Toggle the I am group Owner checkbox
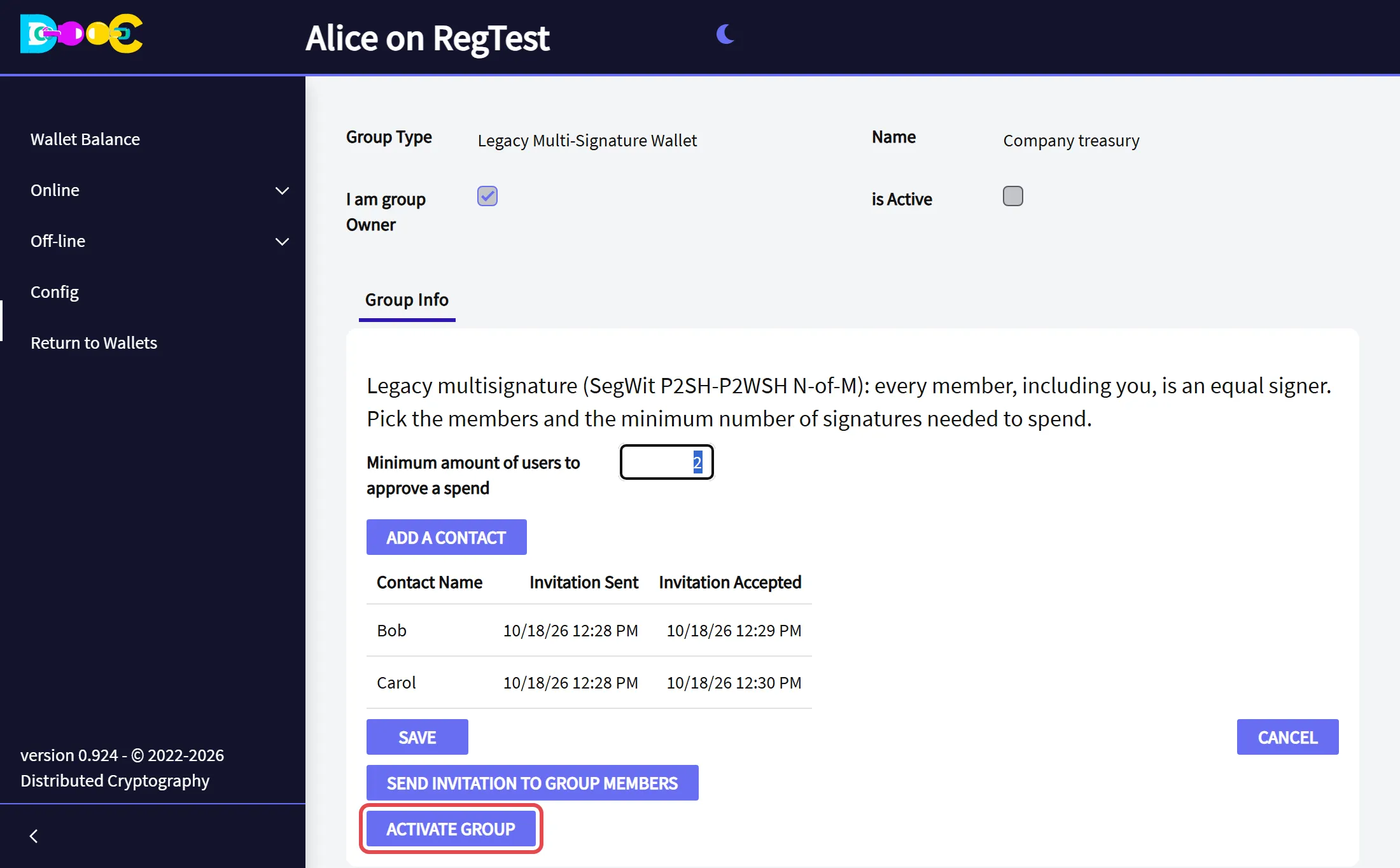This screenshot has height=868, width=1400. [x=487, y=196]
